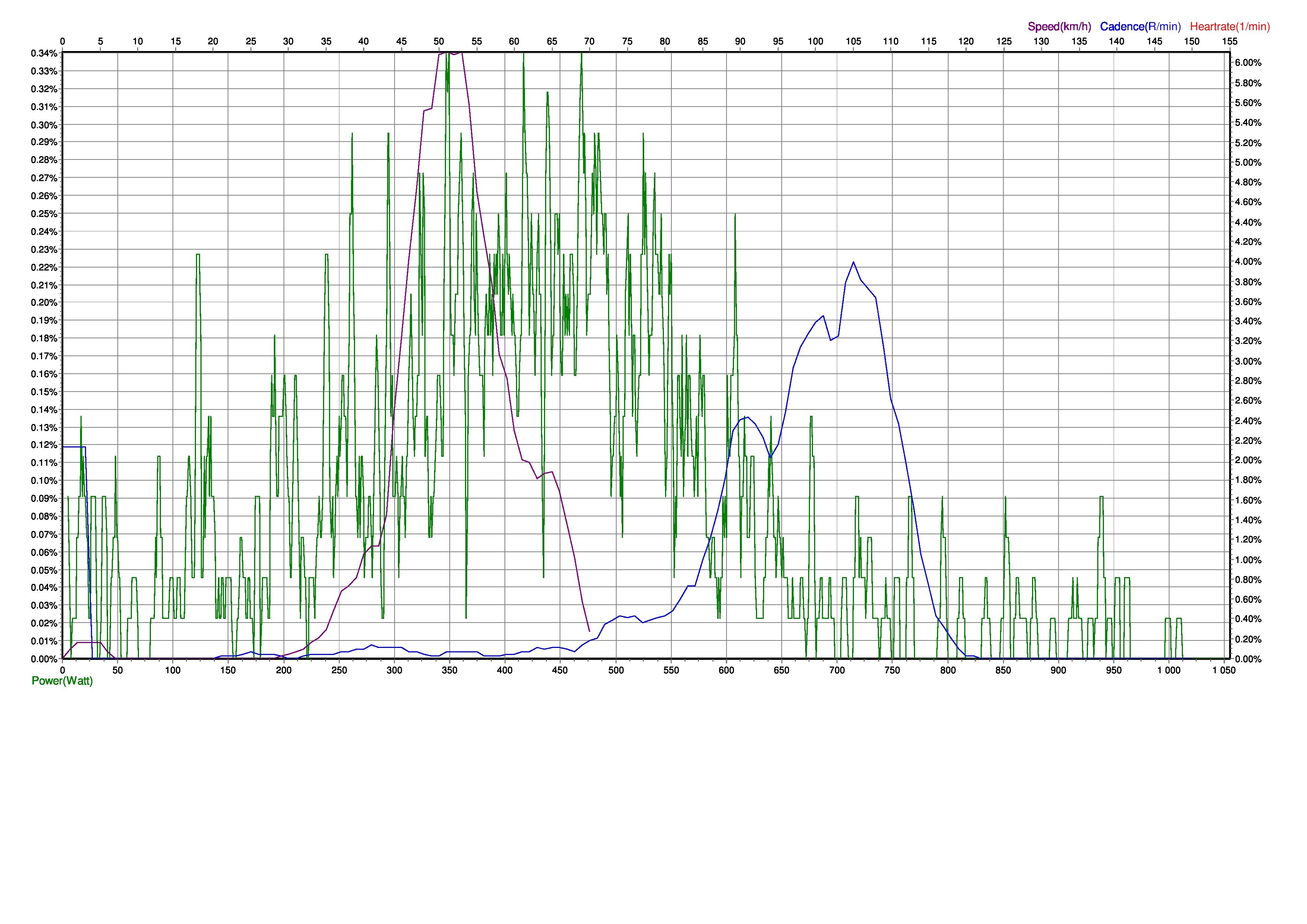Click the 5.40% tick label
Image resolution: width=1307 pixels, height=924 pixels.
tap(1248, 123)
